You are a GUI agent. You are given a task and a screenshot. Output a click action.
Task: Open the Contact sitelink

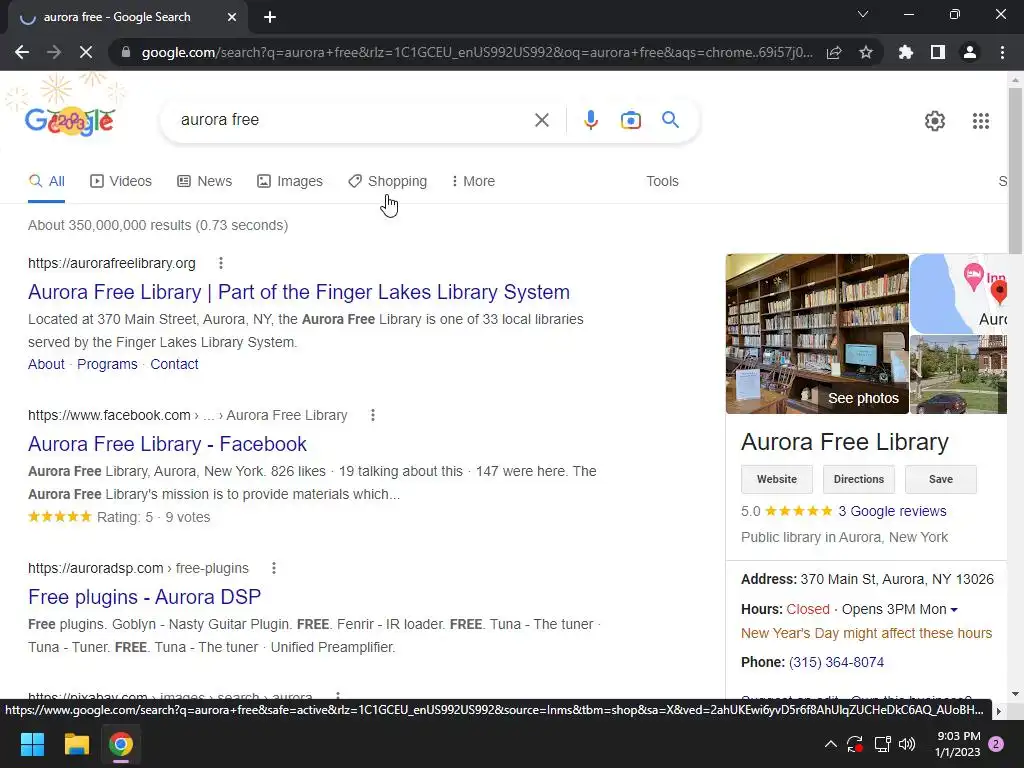[x=174, y=364]
